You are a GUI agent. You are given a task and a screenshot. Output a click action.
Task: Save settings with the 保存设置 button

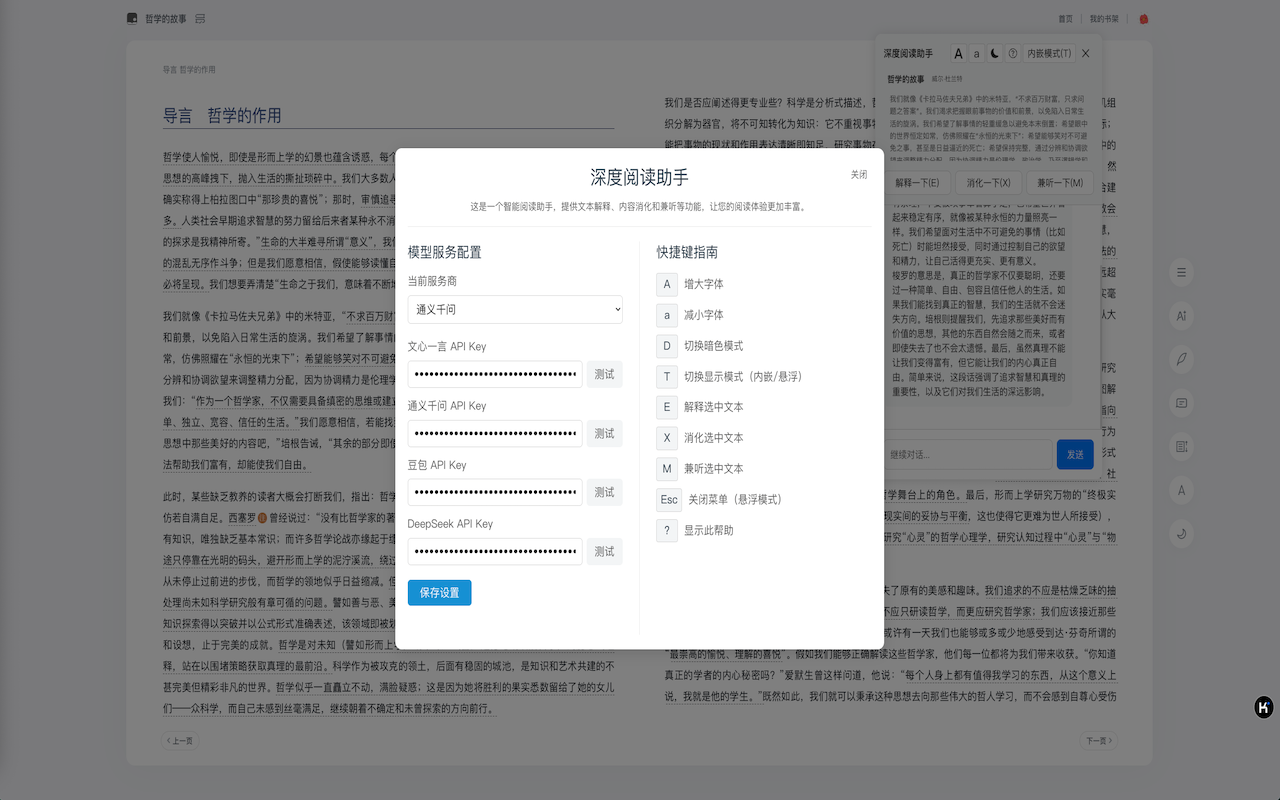pos(440,593)
